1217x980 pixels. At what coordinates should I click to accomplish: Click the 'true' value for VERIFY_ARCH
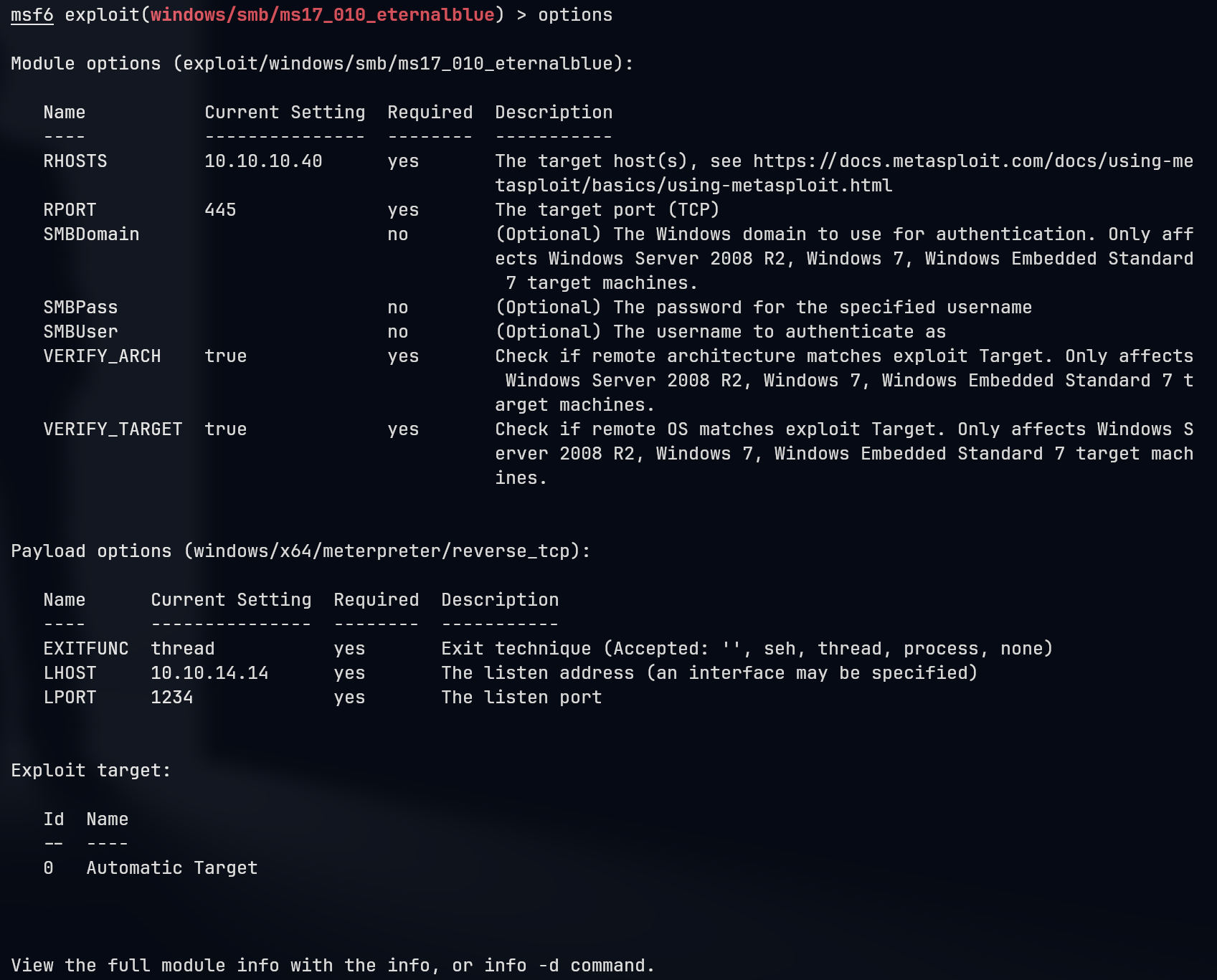226,356
